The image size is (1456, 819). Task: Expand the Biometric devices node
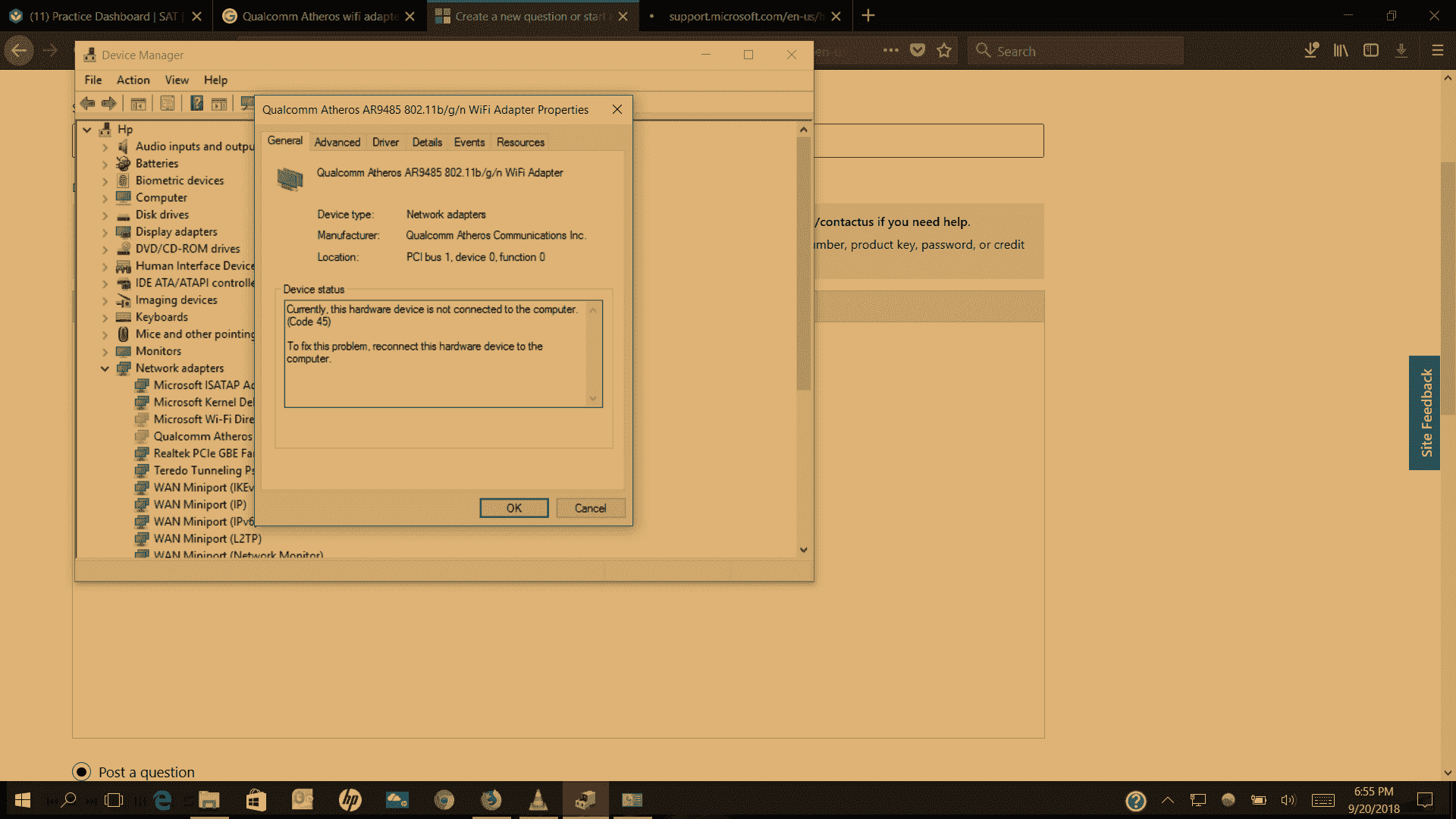tap(105, 181)
